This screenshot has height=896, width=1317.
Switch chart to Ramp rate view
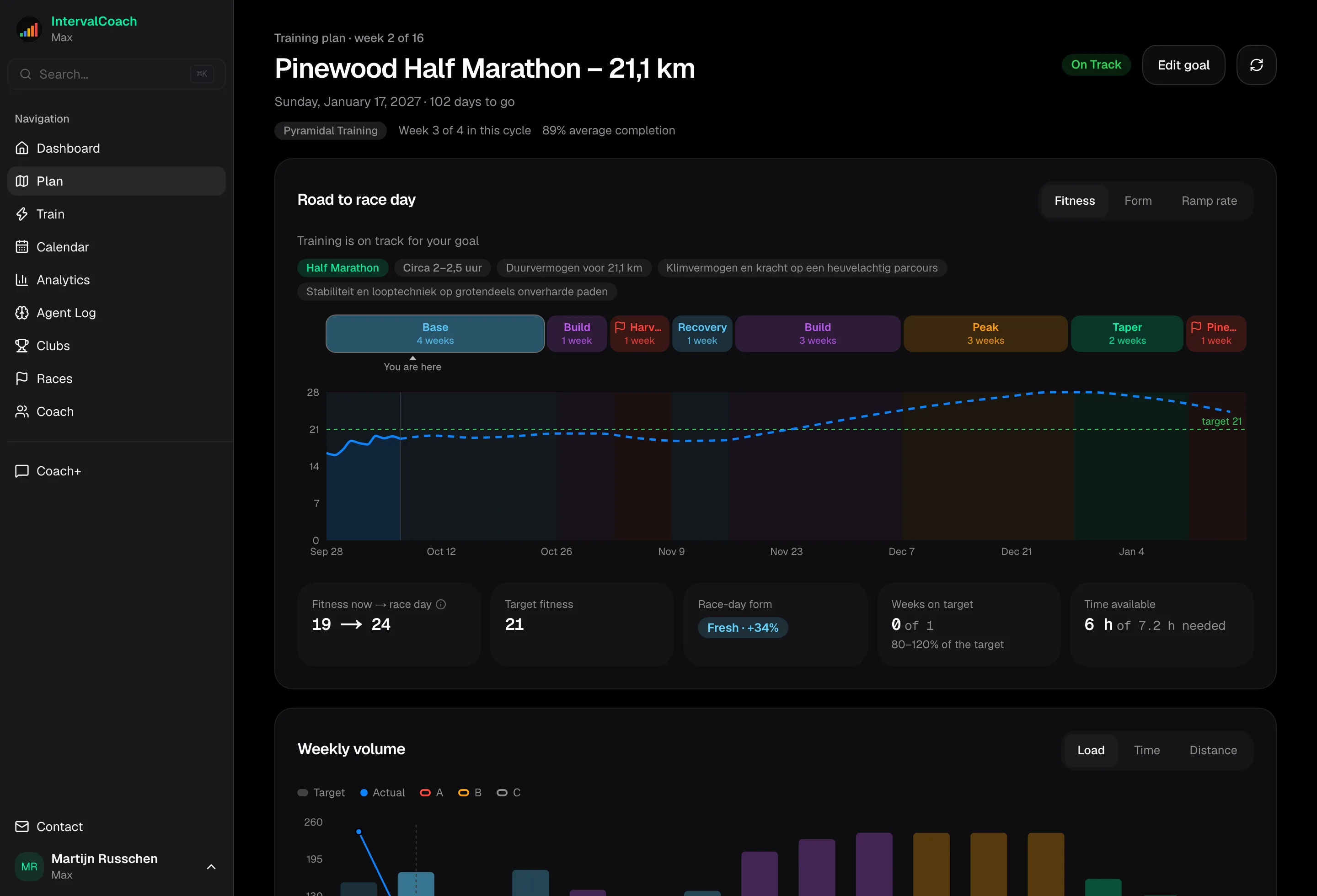1209,201
